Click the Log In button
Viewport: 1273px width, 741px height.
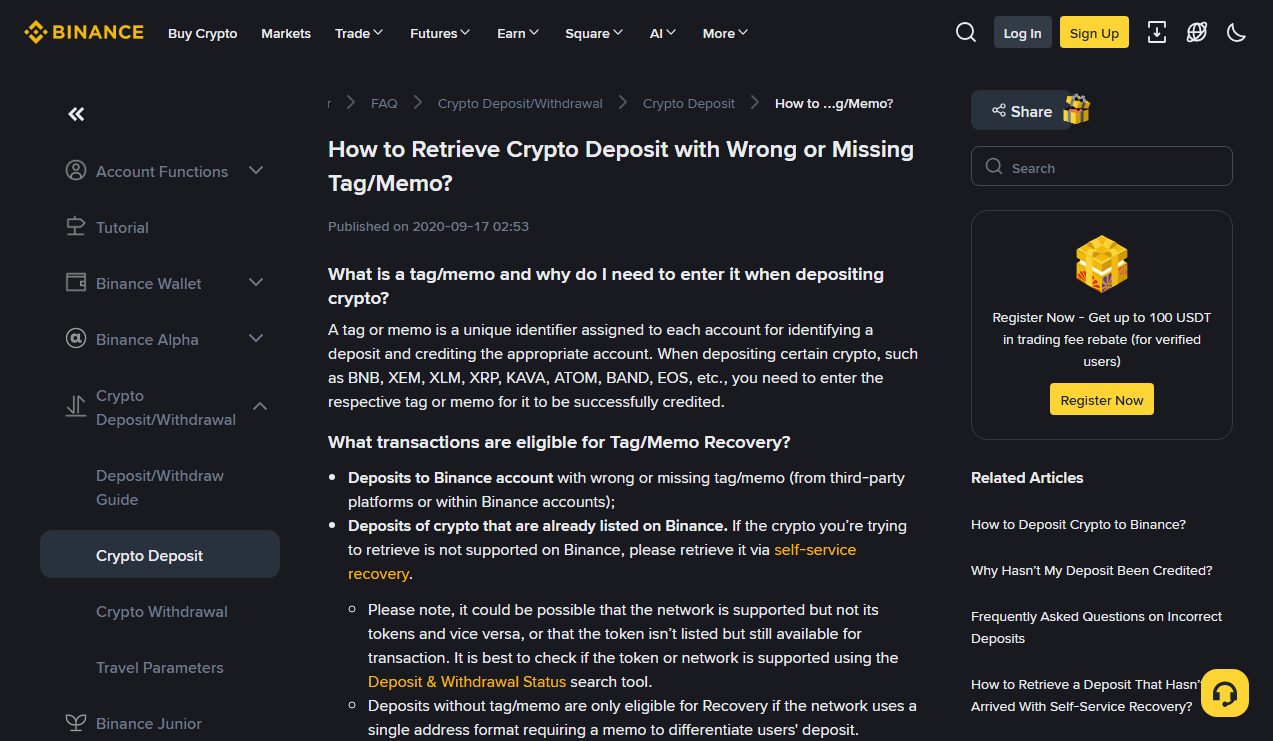[1022, 32]
